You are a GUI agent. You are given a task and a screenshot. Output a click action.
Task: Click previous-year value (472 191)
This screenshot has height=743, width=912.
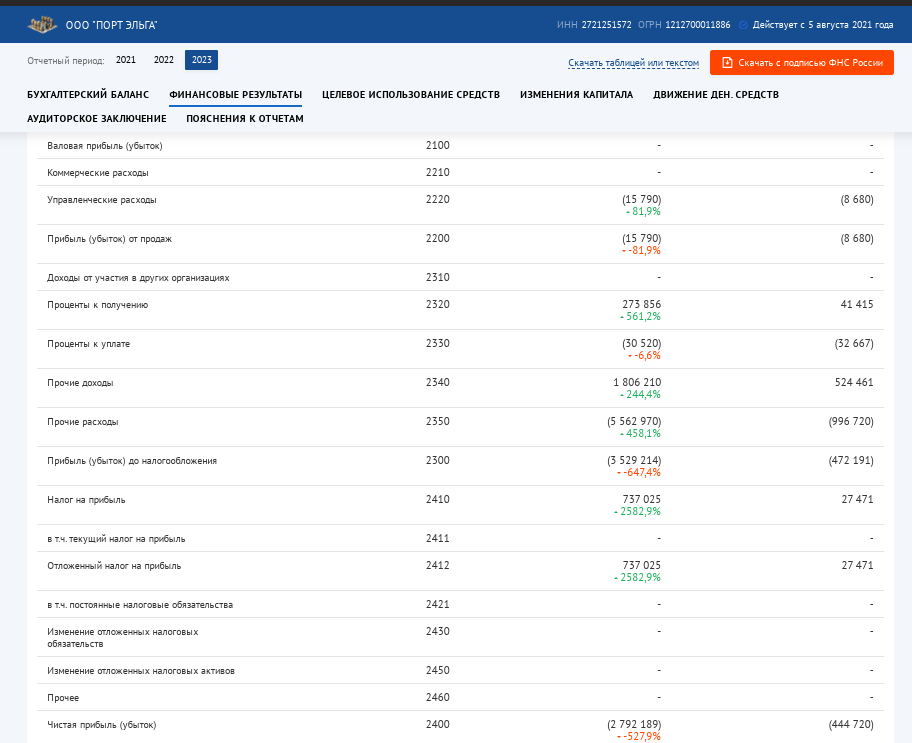(x=851, y=460)
